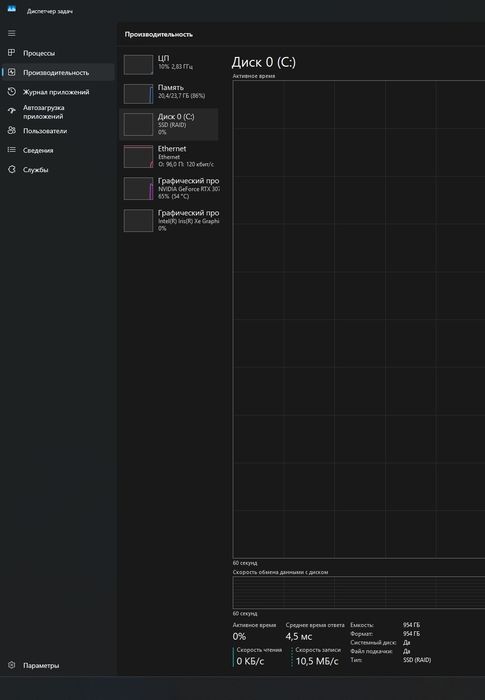
Task: Switch to the Производительность page
Action: 57,72
